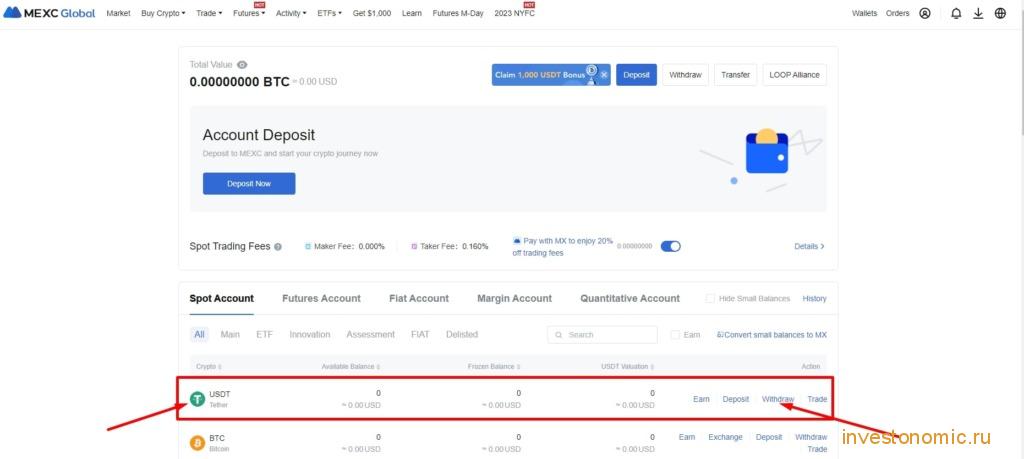Open Get $1,000 menu item
This screenshot has width=1024, height=459.
click(x=372, y=13)
